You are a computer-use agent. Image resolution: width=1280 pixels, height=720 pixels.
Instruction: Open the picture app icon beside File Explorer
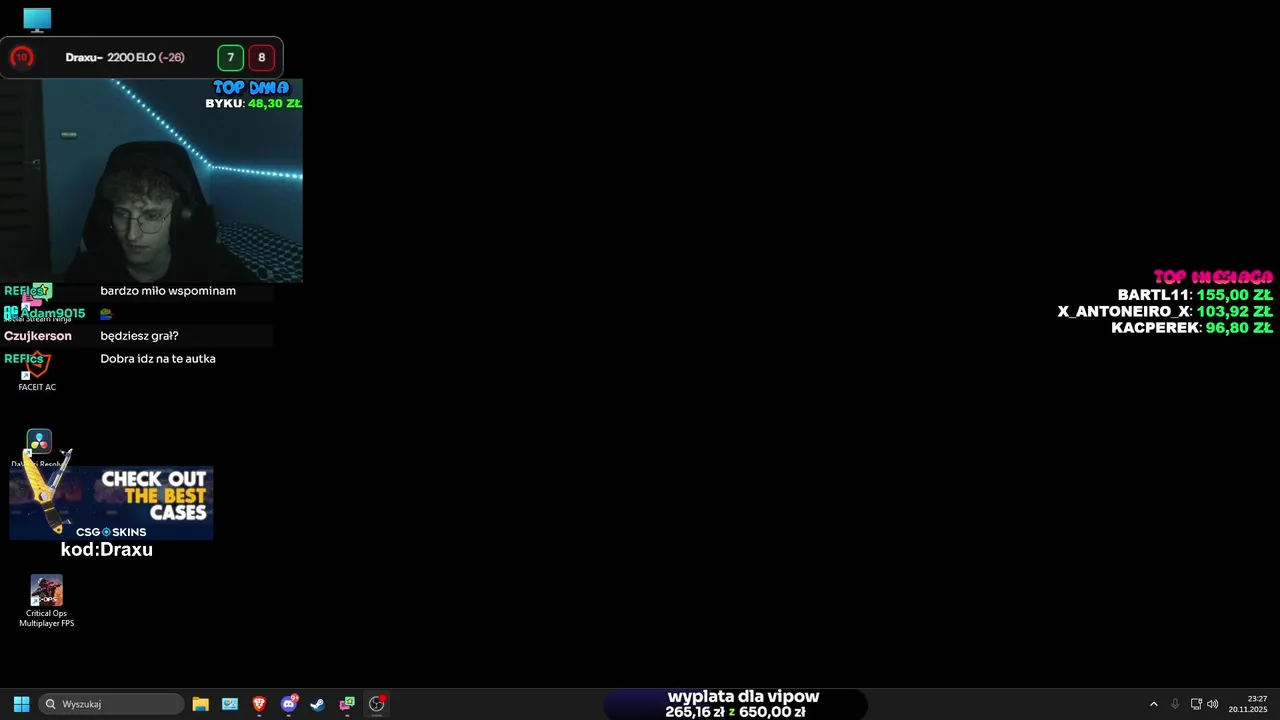[230, 704]
